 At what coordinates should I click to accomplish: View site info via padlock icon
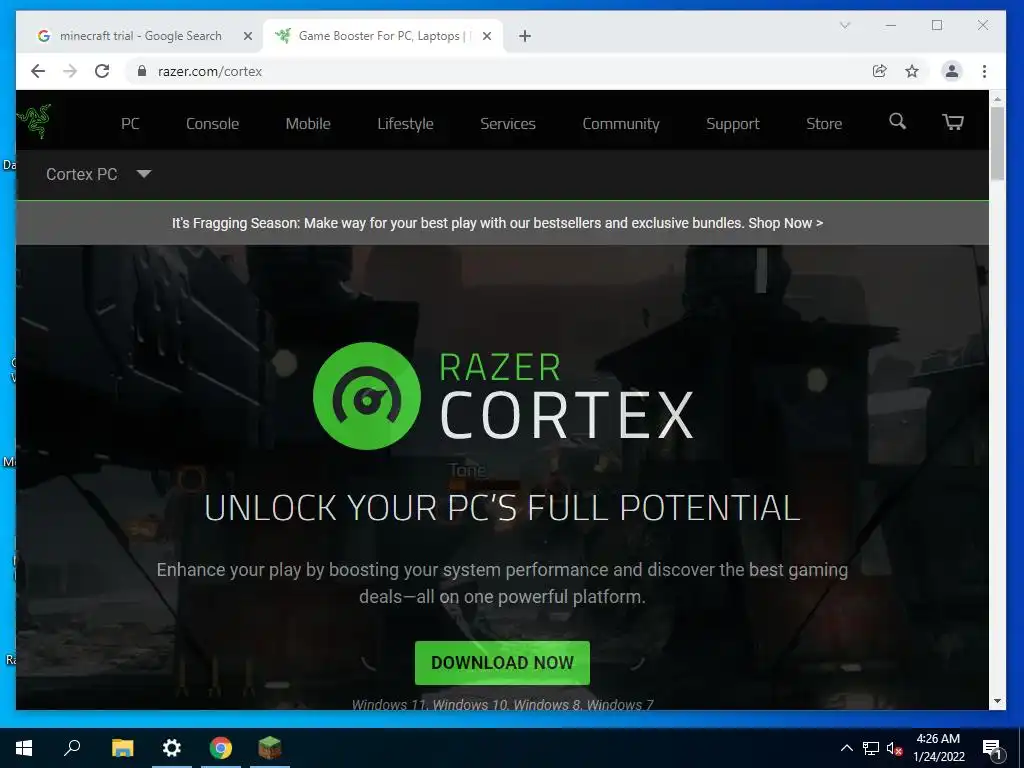coord(142,71)
